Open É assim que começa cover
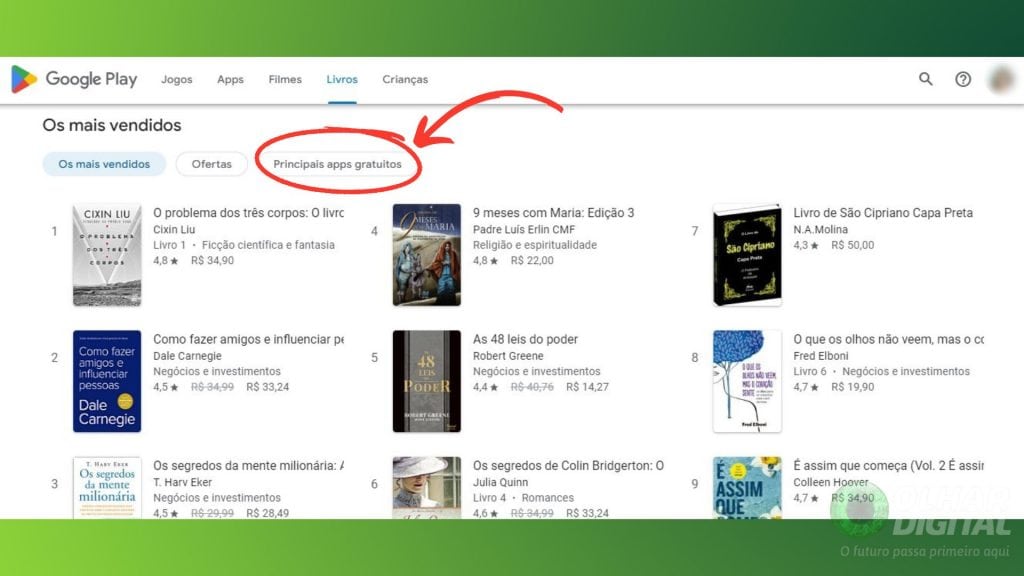1024x576 pixels. pyautogui.click(x=747, y=487)
